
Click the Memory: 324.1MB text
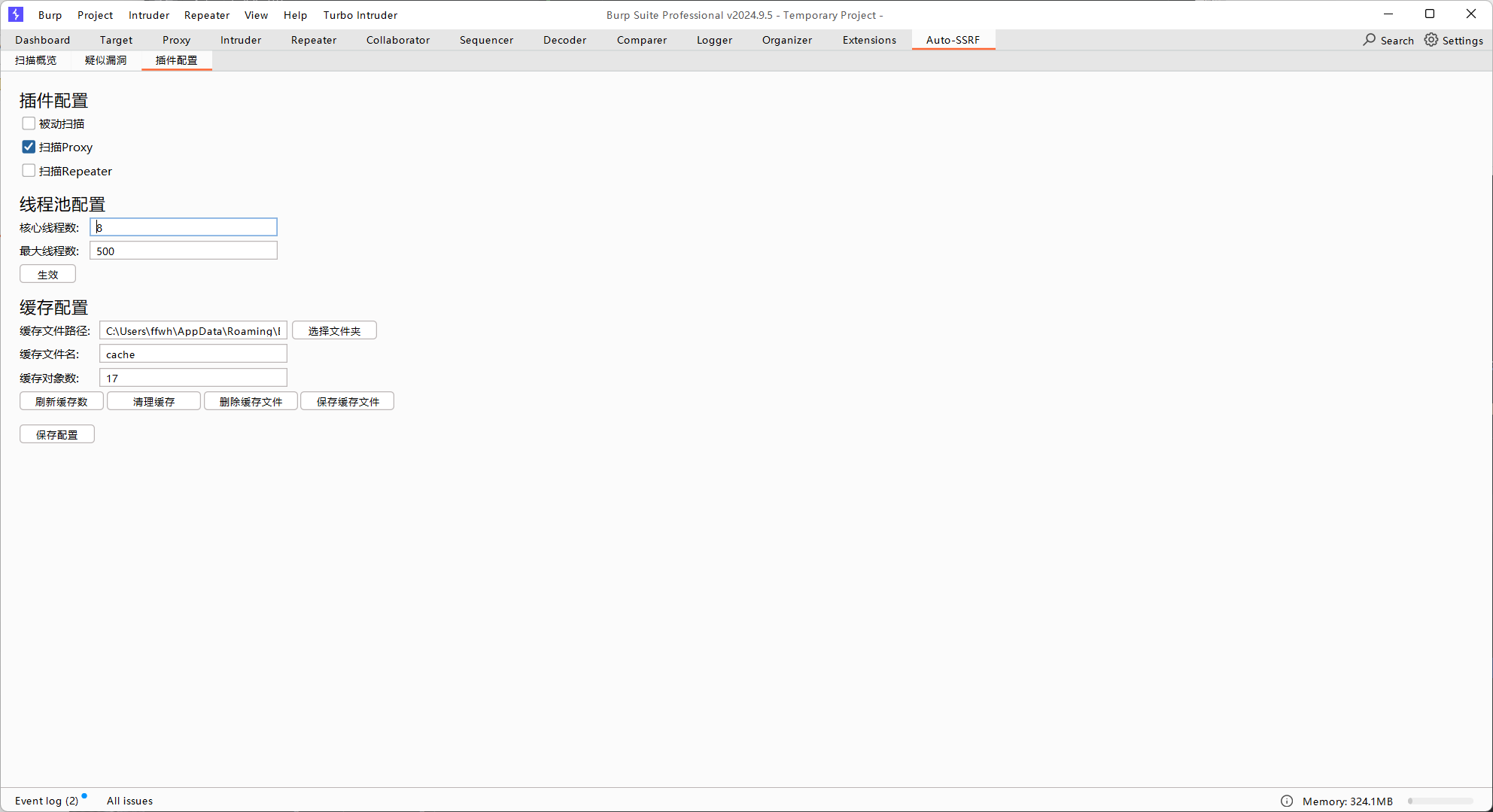point(1348,801)
